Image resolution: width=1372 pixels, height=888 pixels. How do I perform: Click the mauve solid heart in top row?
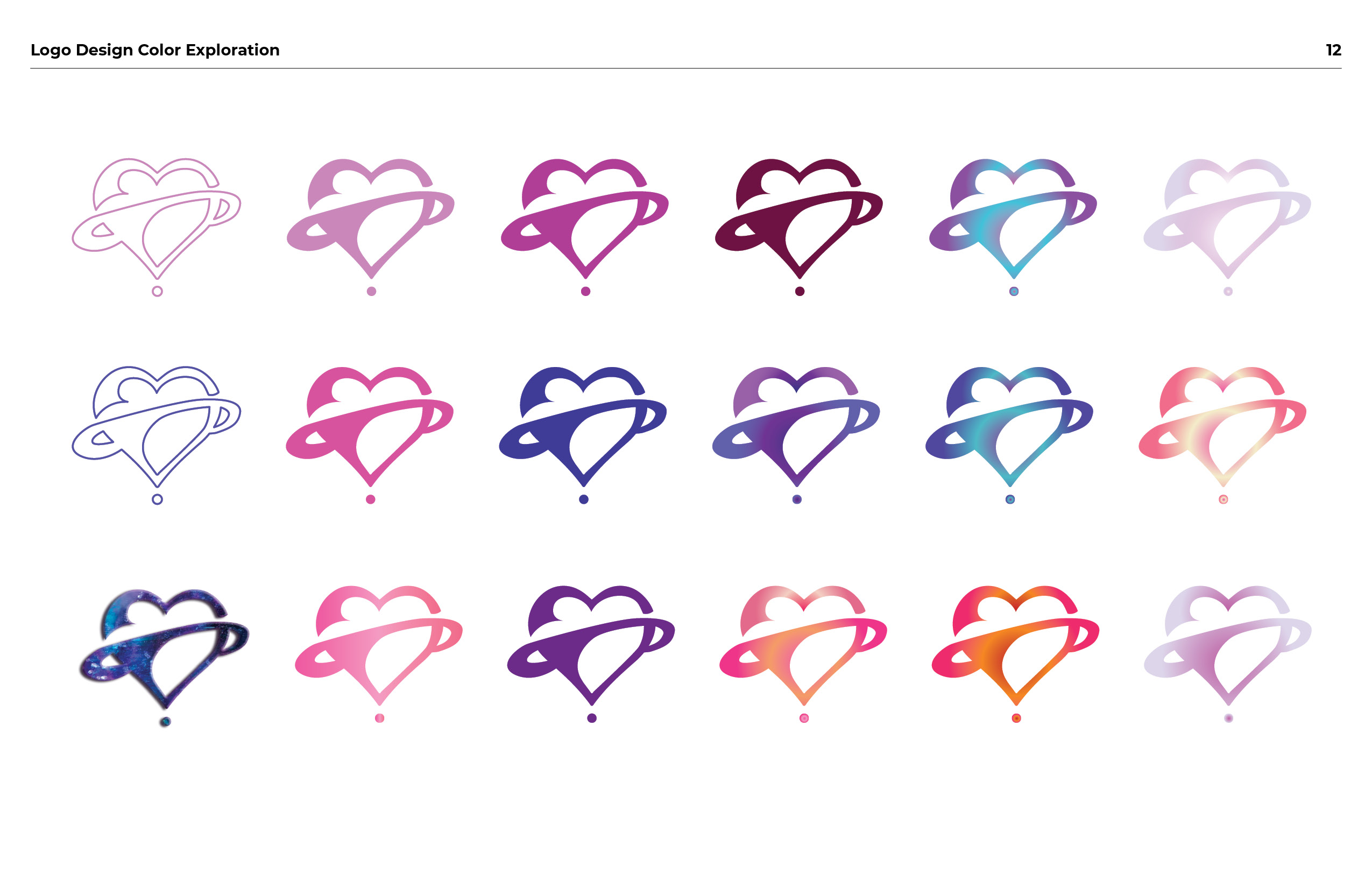(x=371, y=219)
